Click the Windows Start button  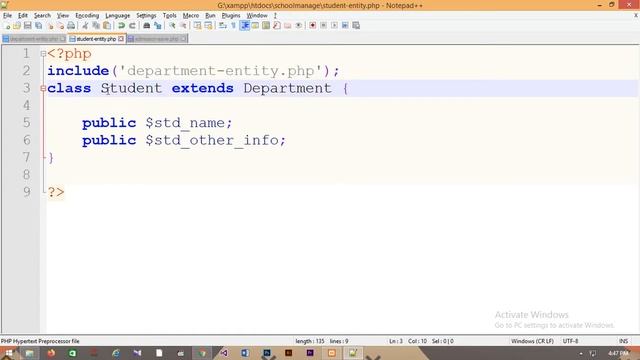pyautogui.click(x=8, y=353)
